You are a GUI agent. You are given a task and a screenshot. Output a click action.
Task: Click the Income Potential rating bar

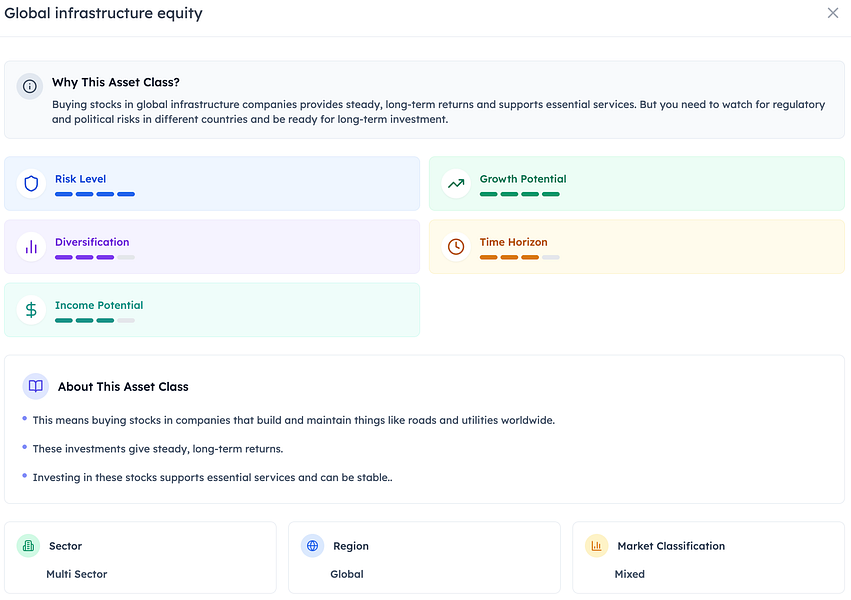(x=95, y=320)
